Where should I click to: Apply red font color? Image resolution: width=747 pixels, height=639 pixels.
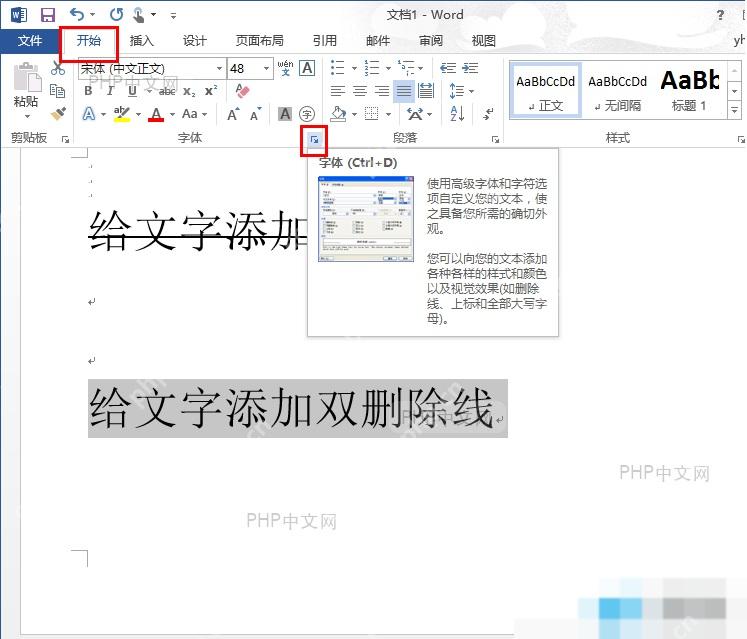[x=156, y=114]
